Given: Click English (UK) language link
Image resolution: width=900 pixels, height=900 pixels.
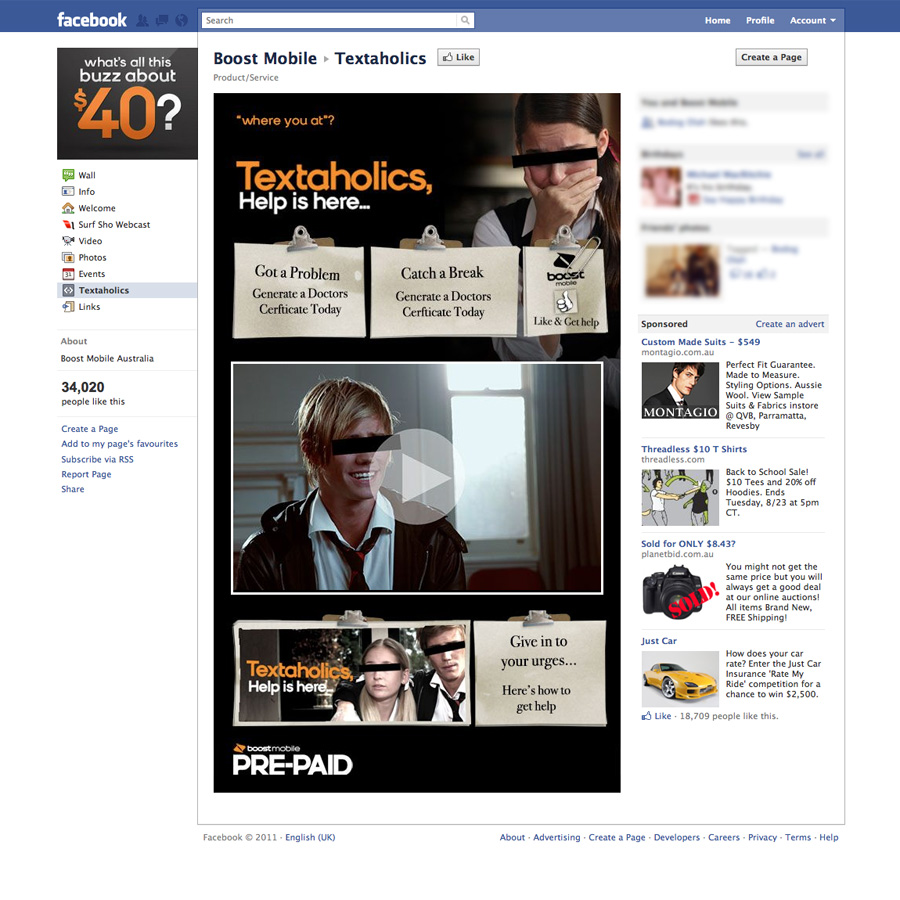Looking at the screenshot, I should pyautogui.click(x=310, y=837).
